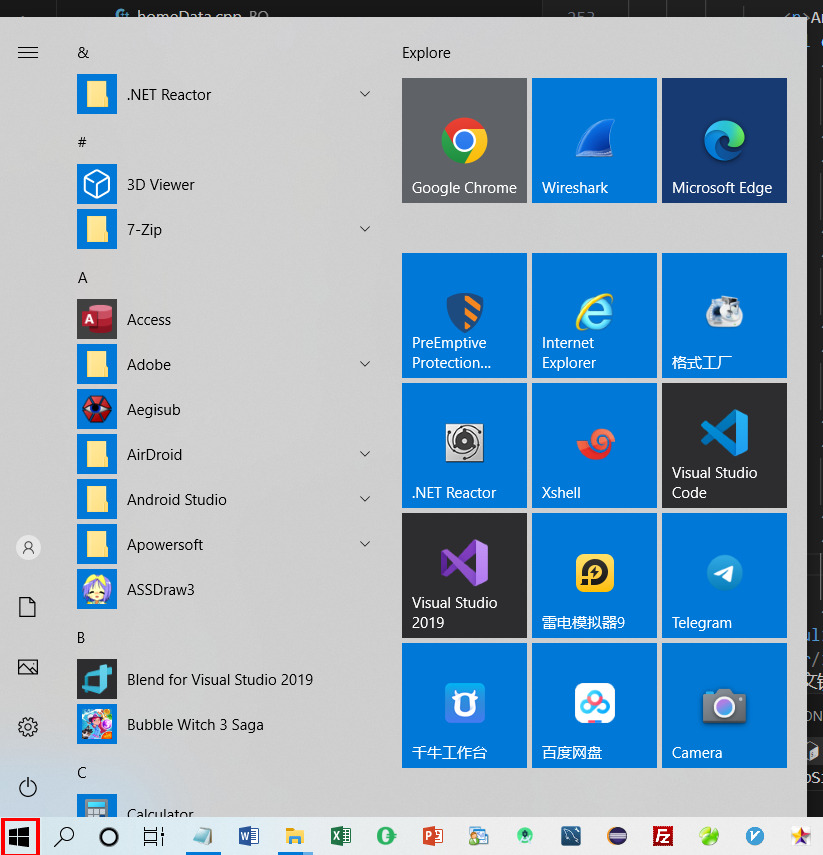Launch Visual Studio 2019 tile

tap(464, 575)
